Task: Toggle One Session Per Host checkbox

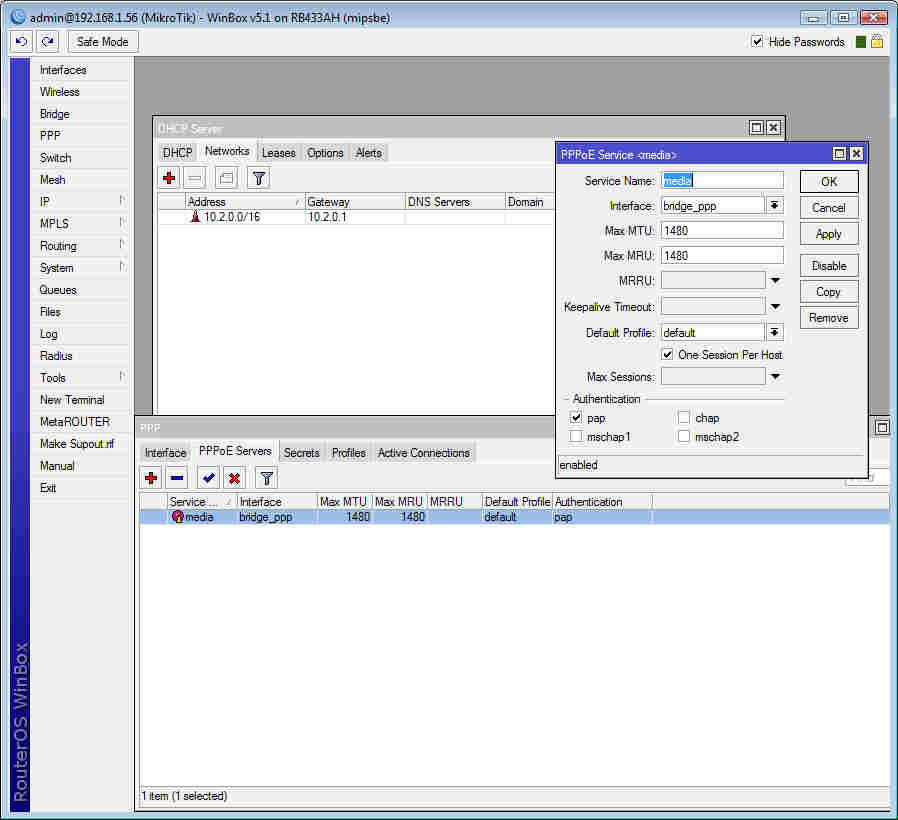Action: point(667,354)
